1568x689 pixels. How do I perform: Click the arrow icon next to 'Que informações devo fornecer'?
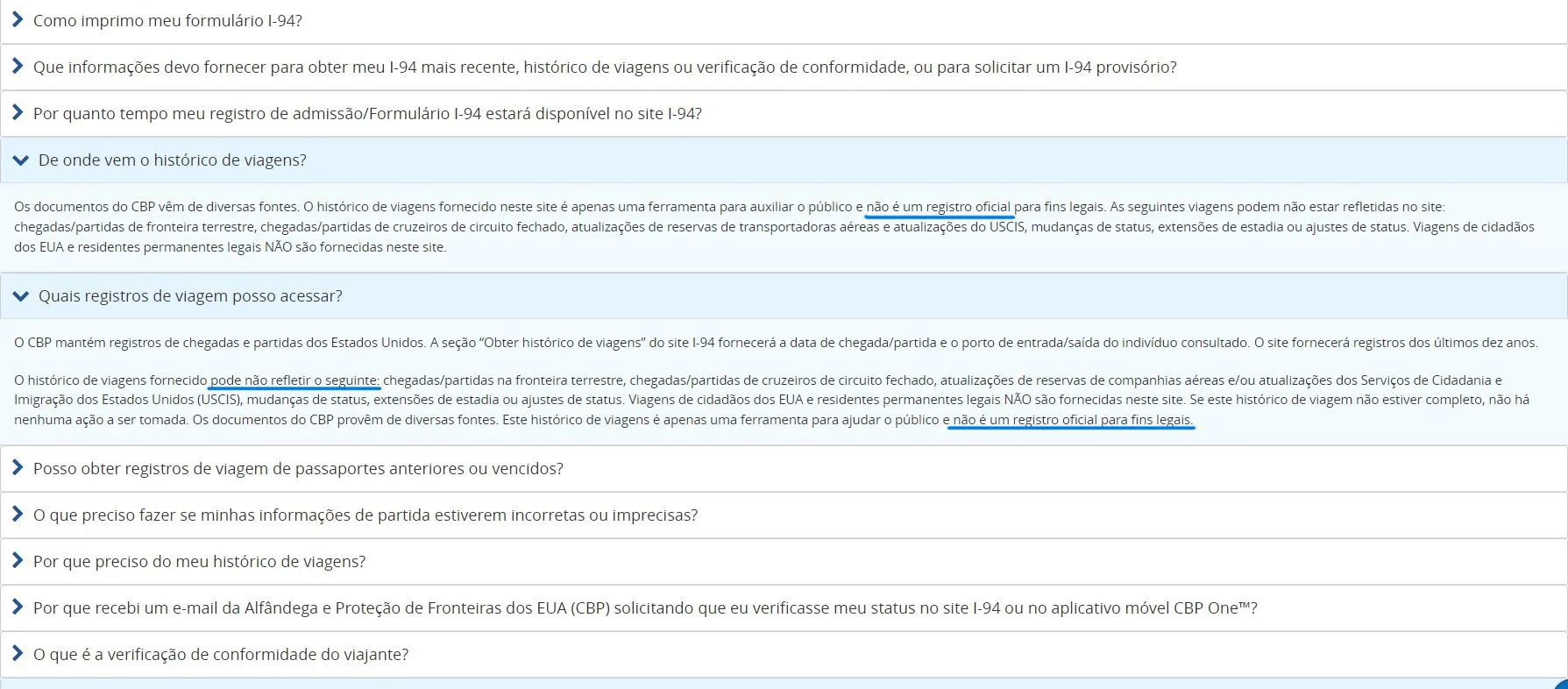17,66
